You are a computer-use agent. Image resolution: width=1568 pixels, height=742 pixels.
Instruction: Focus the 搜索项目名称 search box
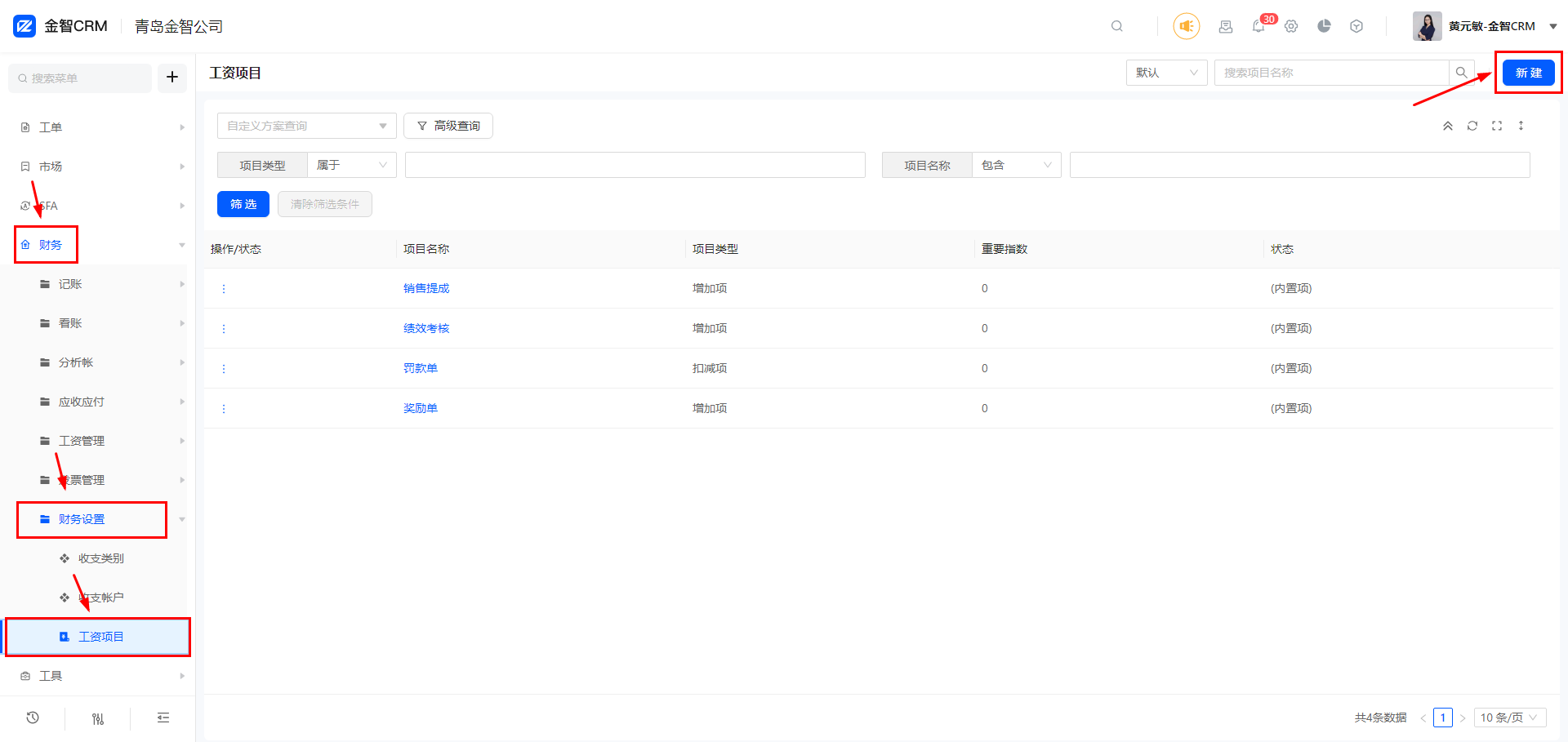click(x=1331, y=73)
